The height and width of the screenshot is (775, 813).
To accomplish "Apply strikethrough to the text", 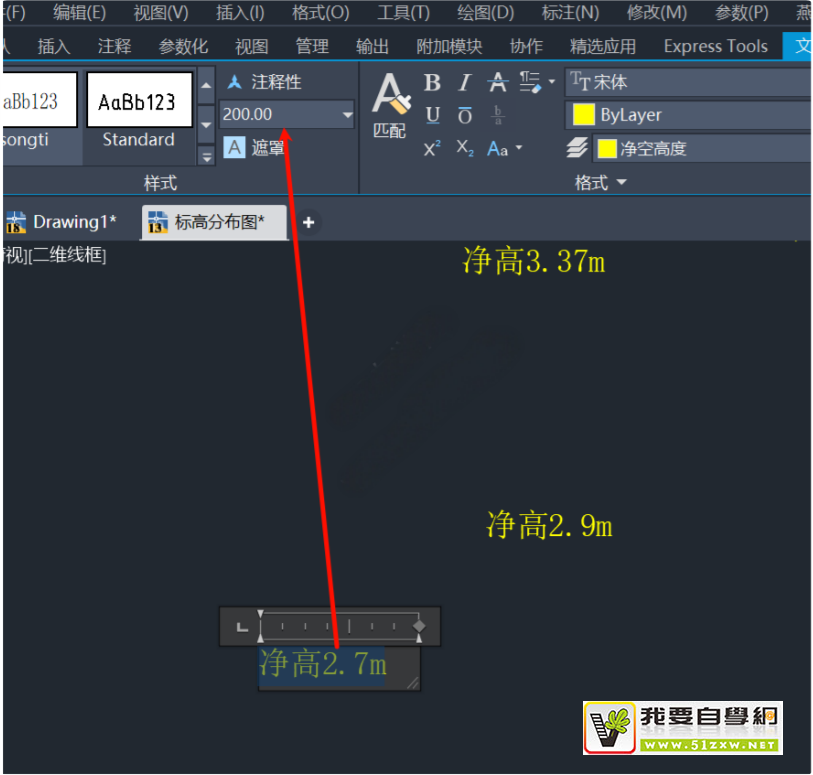I will 497,83.
